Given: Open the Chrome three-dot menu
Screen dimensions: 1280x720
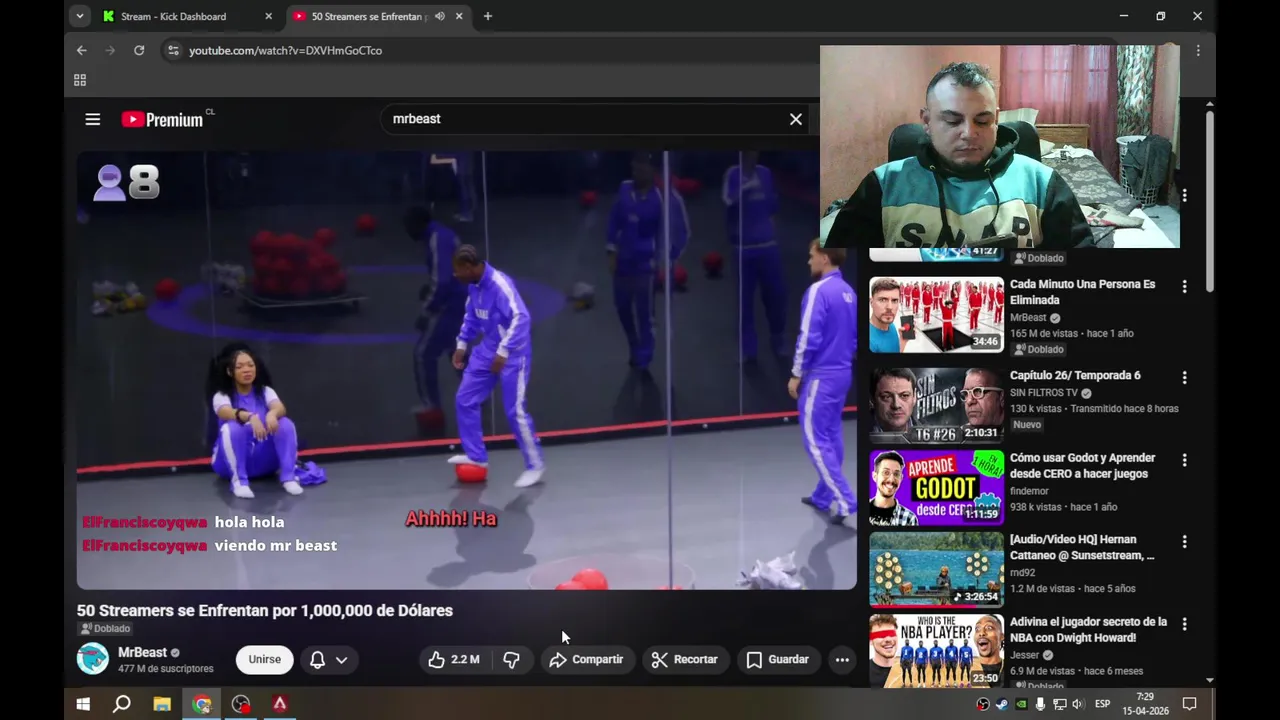Looking at the screenshot, I should click(x=1198, y=50).
